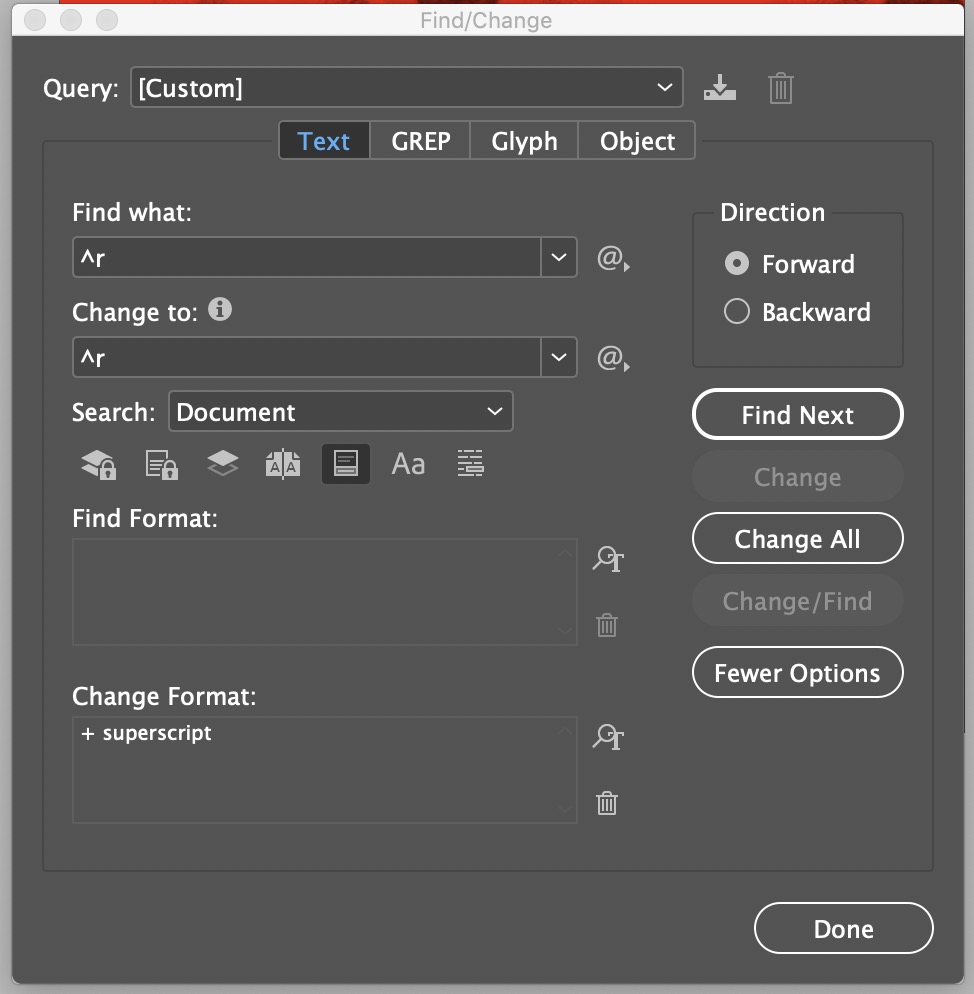Expand the Query dropdown
Viewport: 974px width, 994px height.
(665, 88)
